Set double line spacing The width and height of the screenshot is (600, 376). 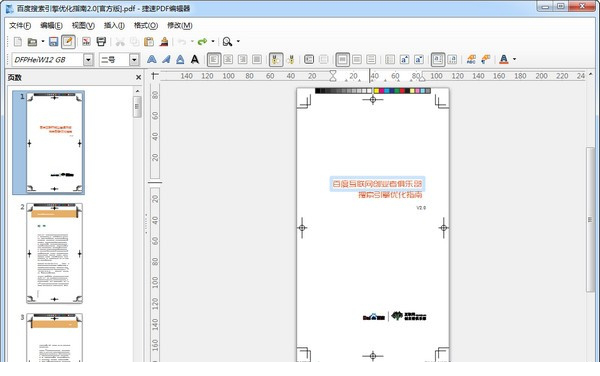371,59
